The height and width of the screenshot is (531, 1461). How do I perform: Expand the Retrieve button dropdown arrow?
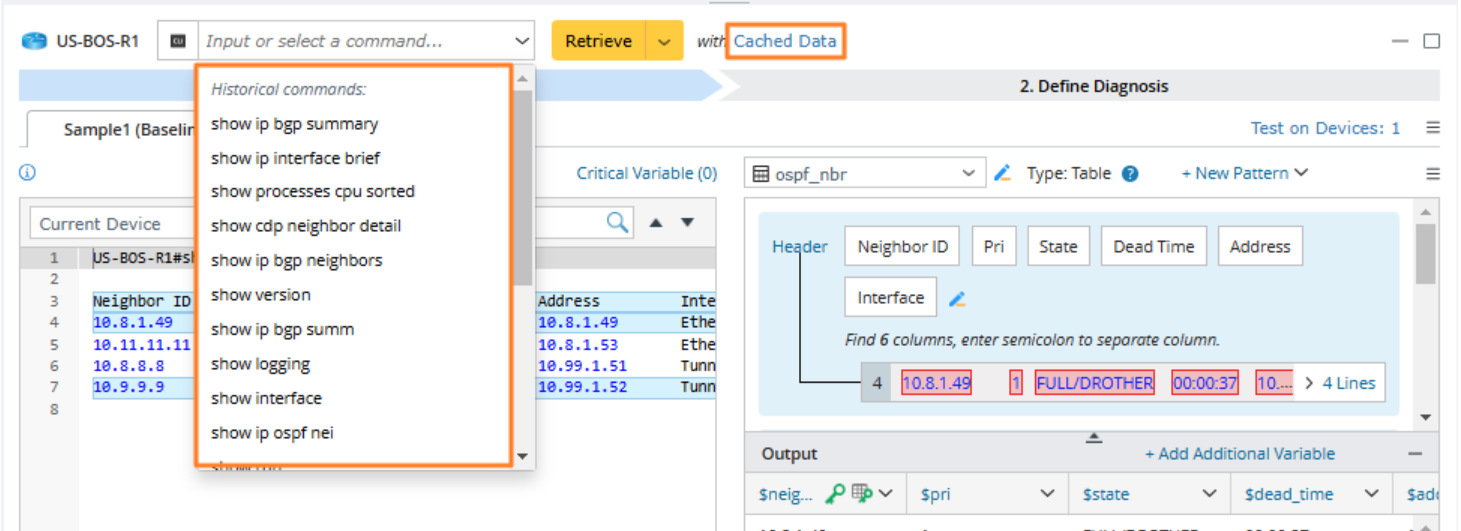point(664,42)
